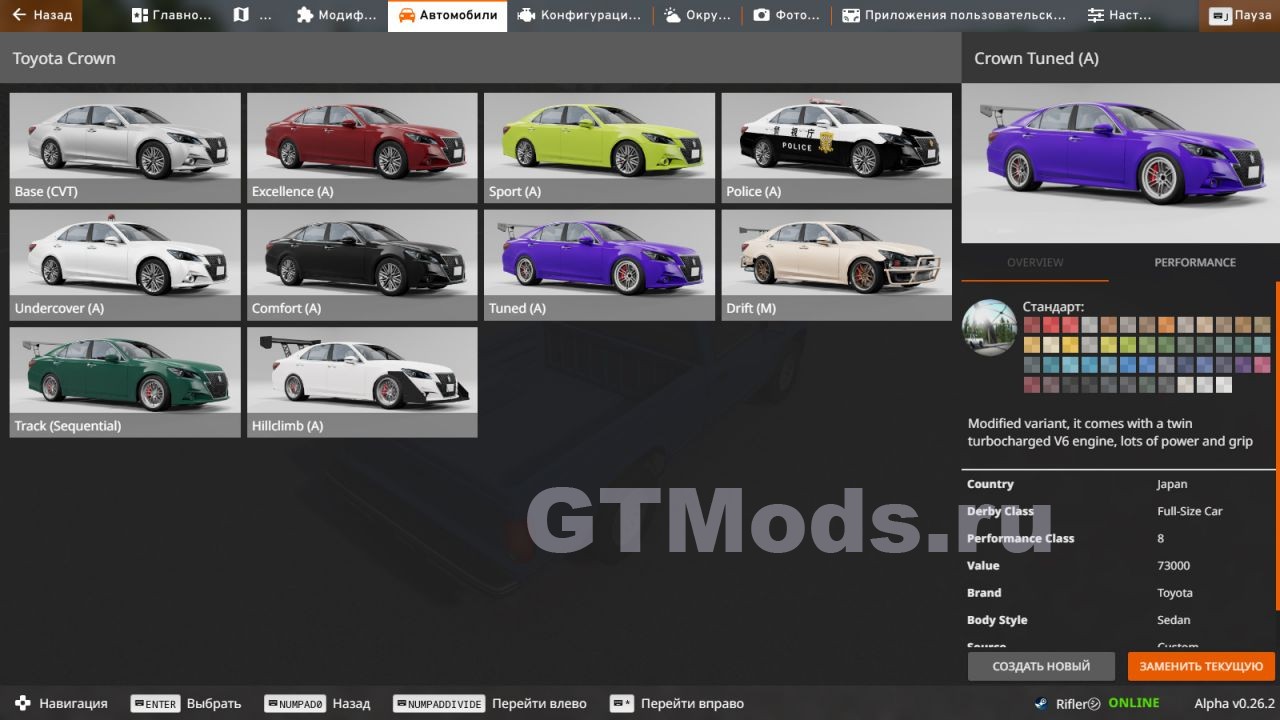The width and height of the screenshot is (1280, 720).
Task: Click the Toyota Crown heading
Action: pos(64,58)
